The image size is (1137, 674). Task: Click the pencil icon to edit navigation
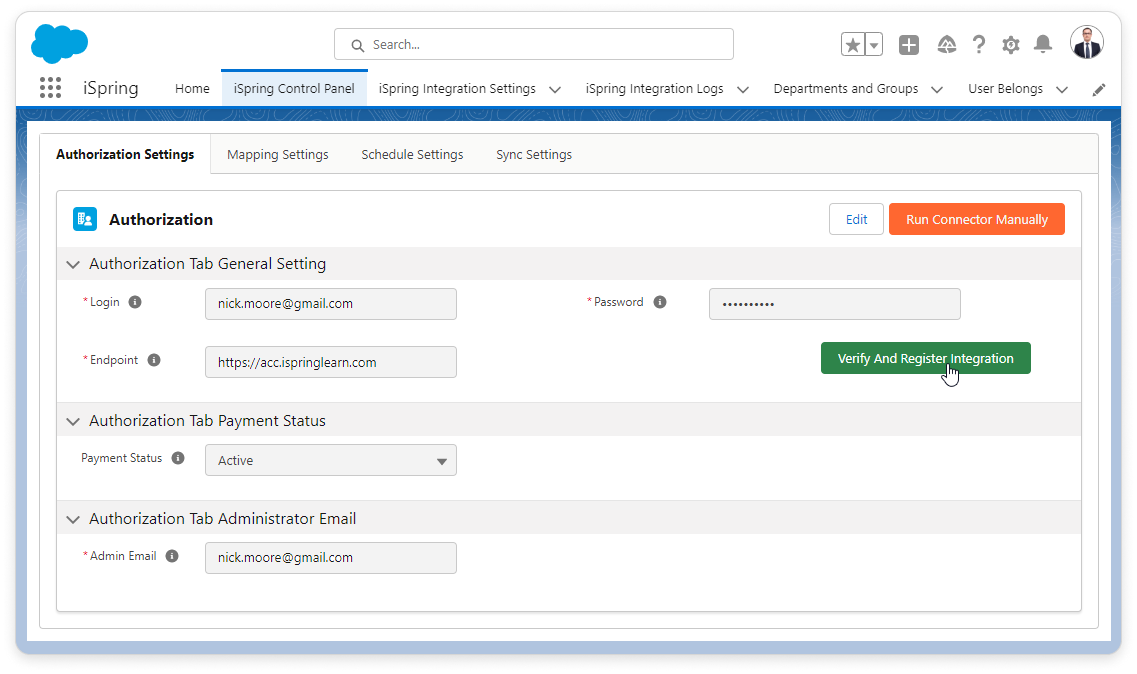[1099, 89]
